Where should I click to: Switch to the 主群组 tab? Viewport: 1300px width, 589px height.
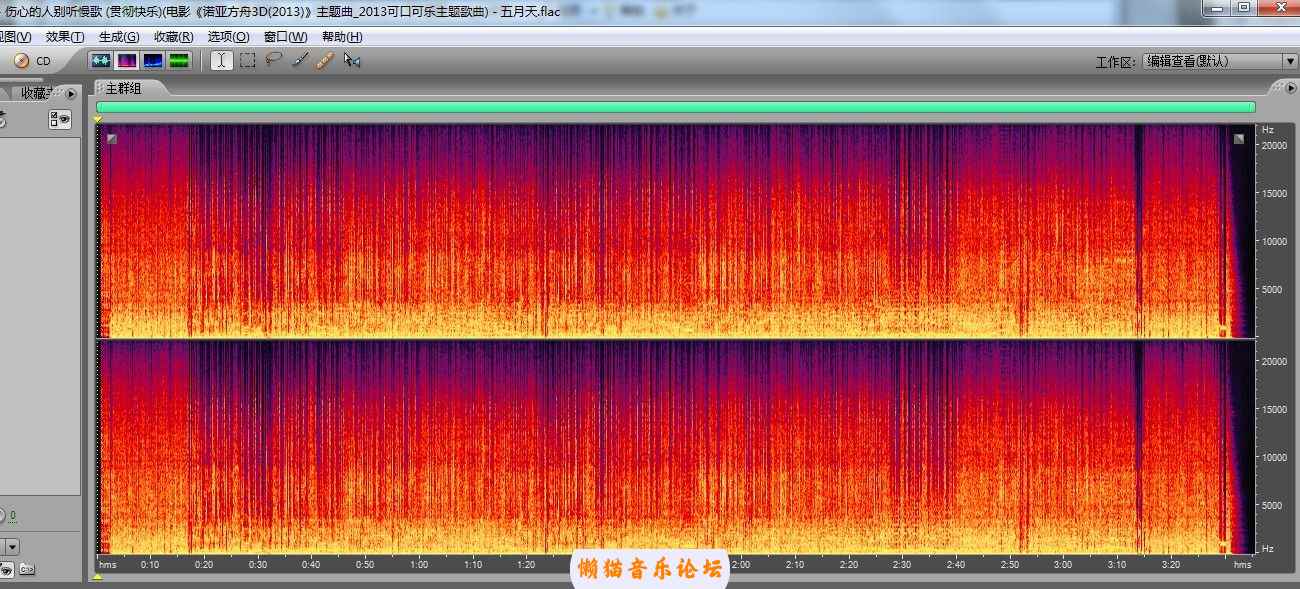124,89
